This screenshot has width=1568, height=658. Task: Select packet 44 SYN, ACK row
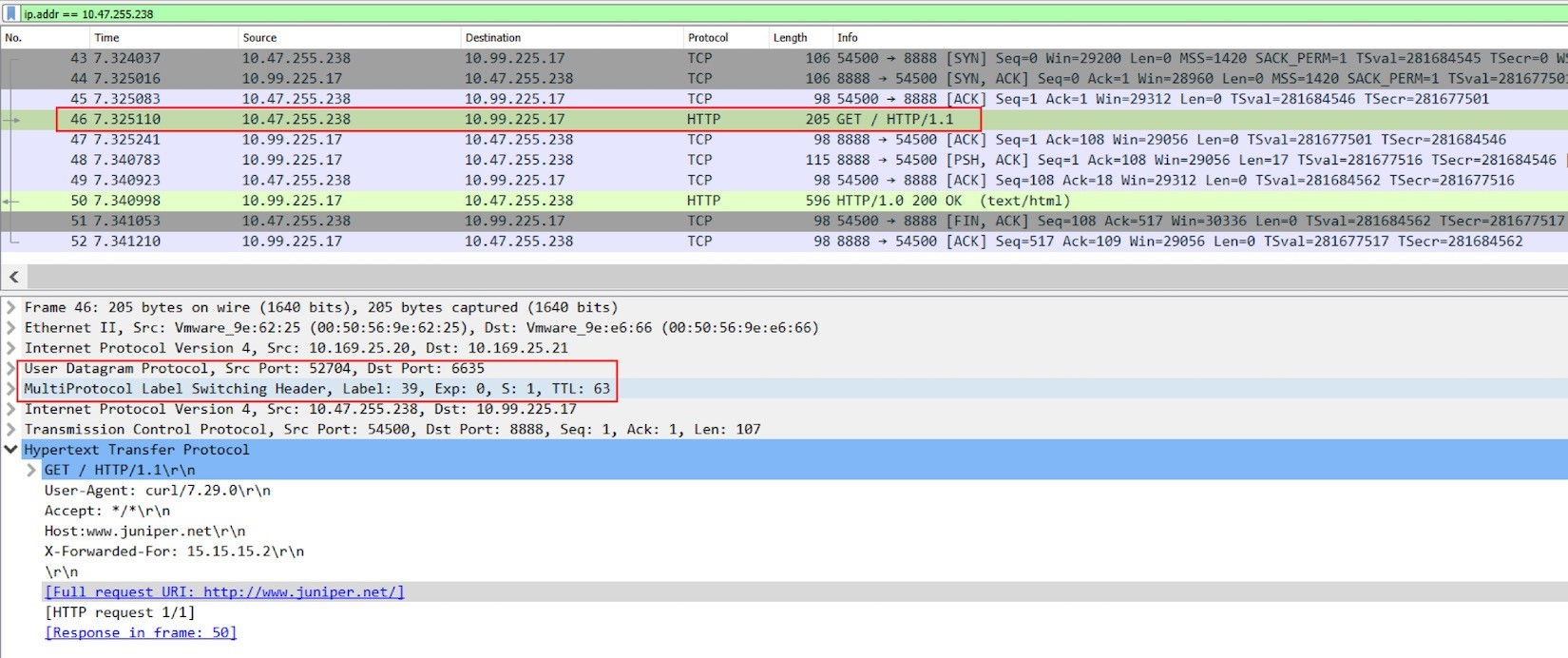point(784,78)
